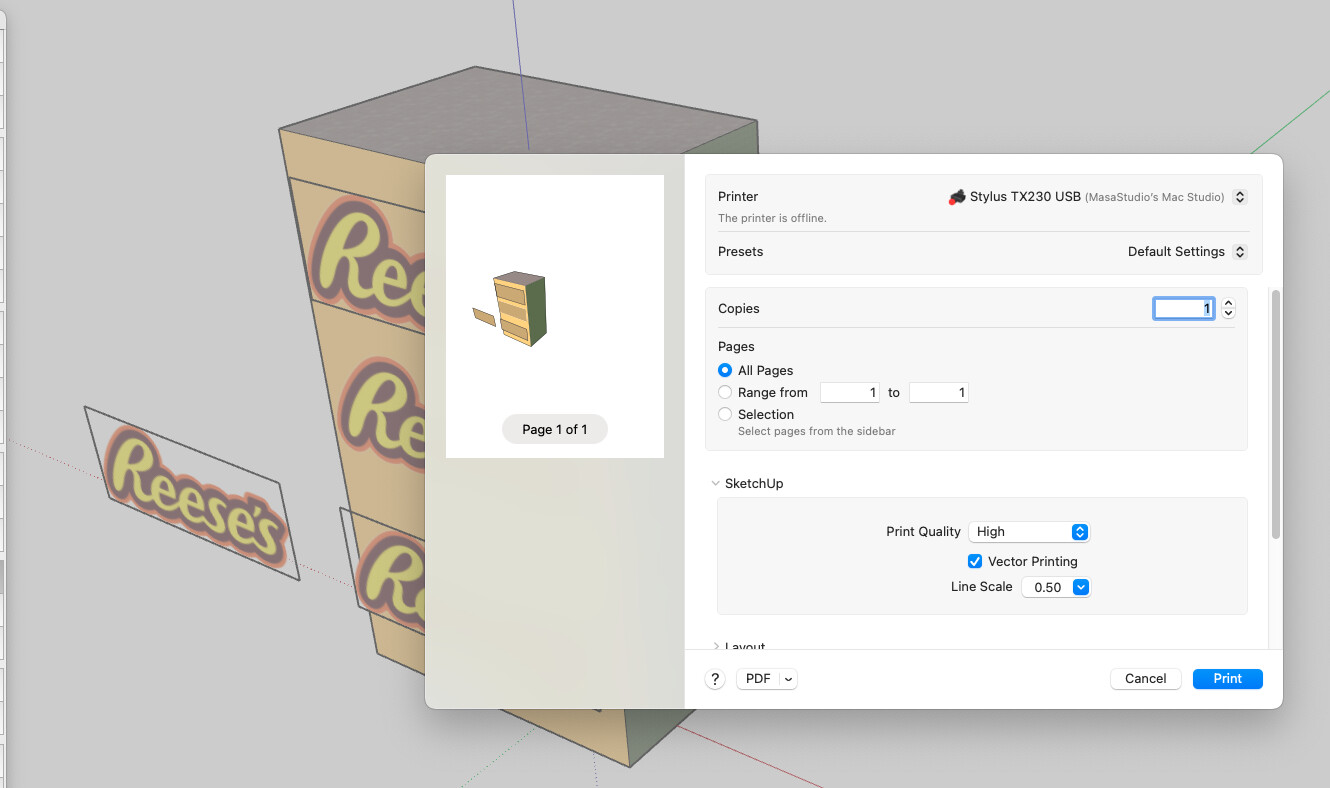Click the range end page field
This screenshot has width=1330, height=788.
(x=939, y=392)
